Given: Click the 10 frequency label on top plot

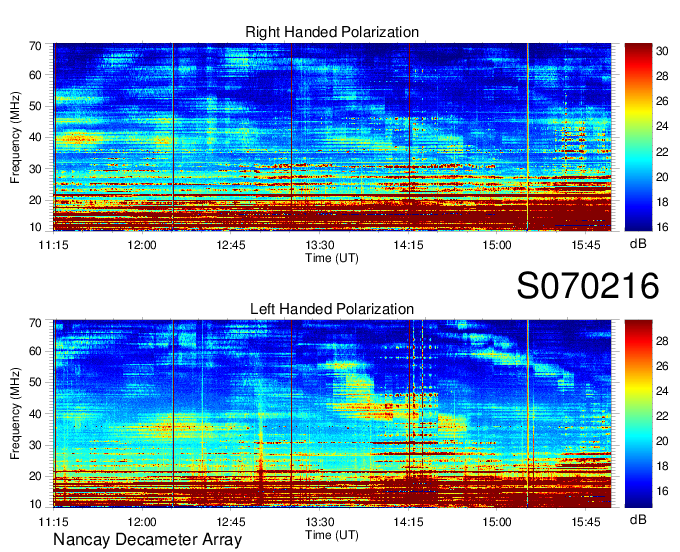Looking at the screenshot, I should (x=35, y=227).
